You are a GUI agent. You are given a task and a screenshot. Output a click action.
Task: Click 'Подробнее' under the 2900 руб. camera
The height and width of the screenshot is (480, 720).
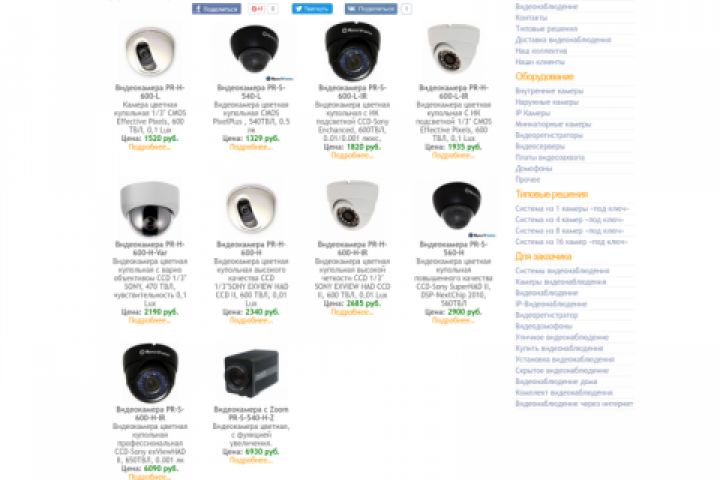453,321
